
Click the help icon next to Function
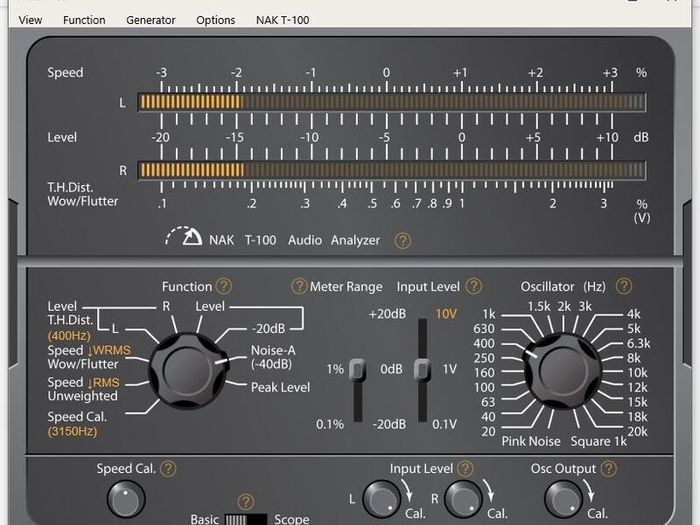point(224,286)
